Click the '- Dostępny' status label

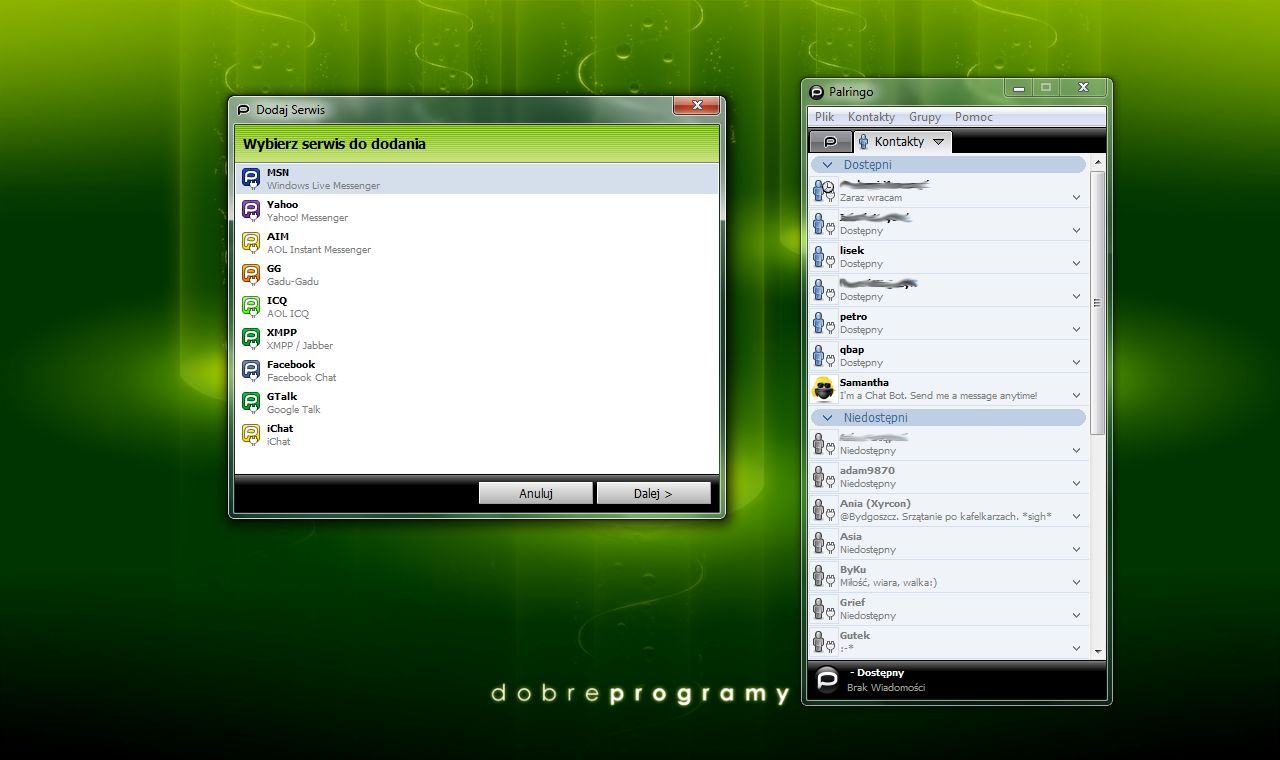coord(877,673)
